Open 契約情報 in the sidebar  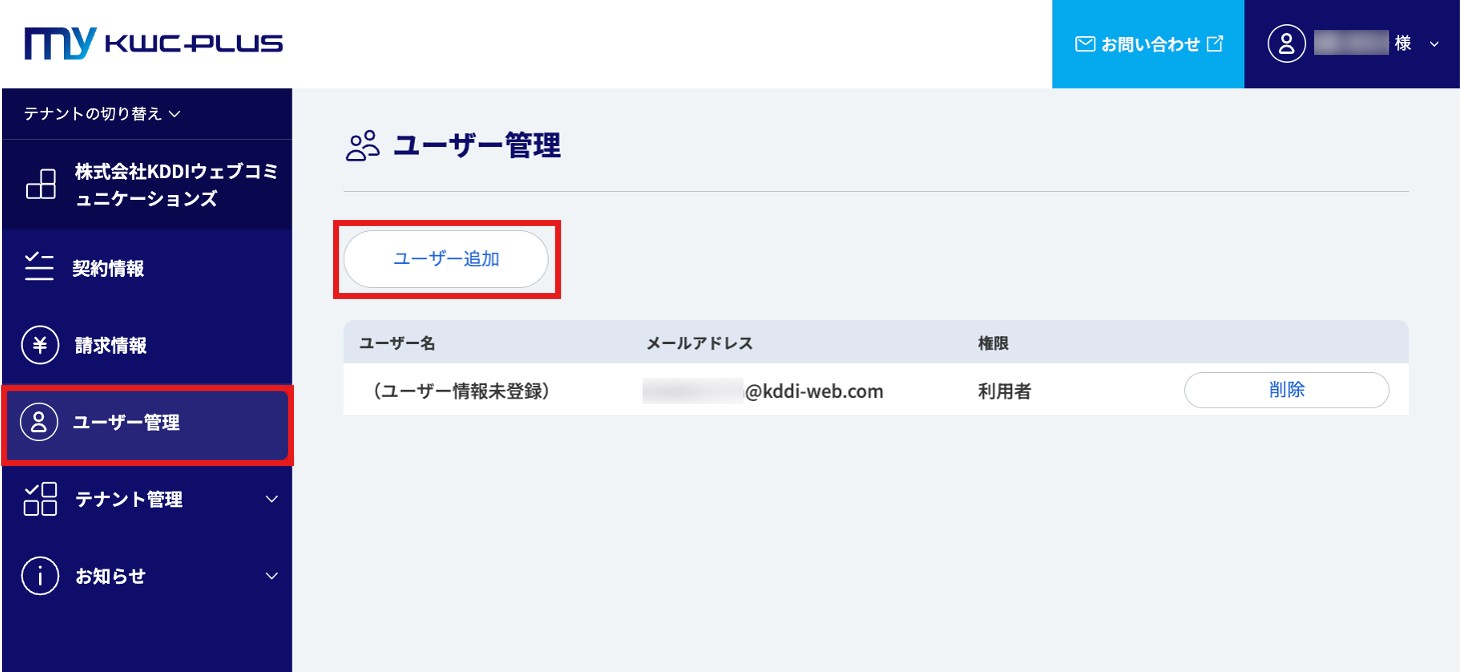[x=146, y=269]
